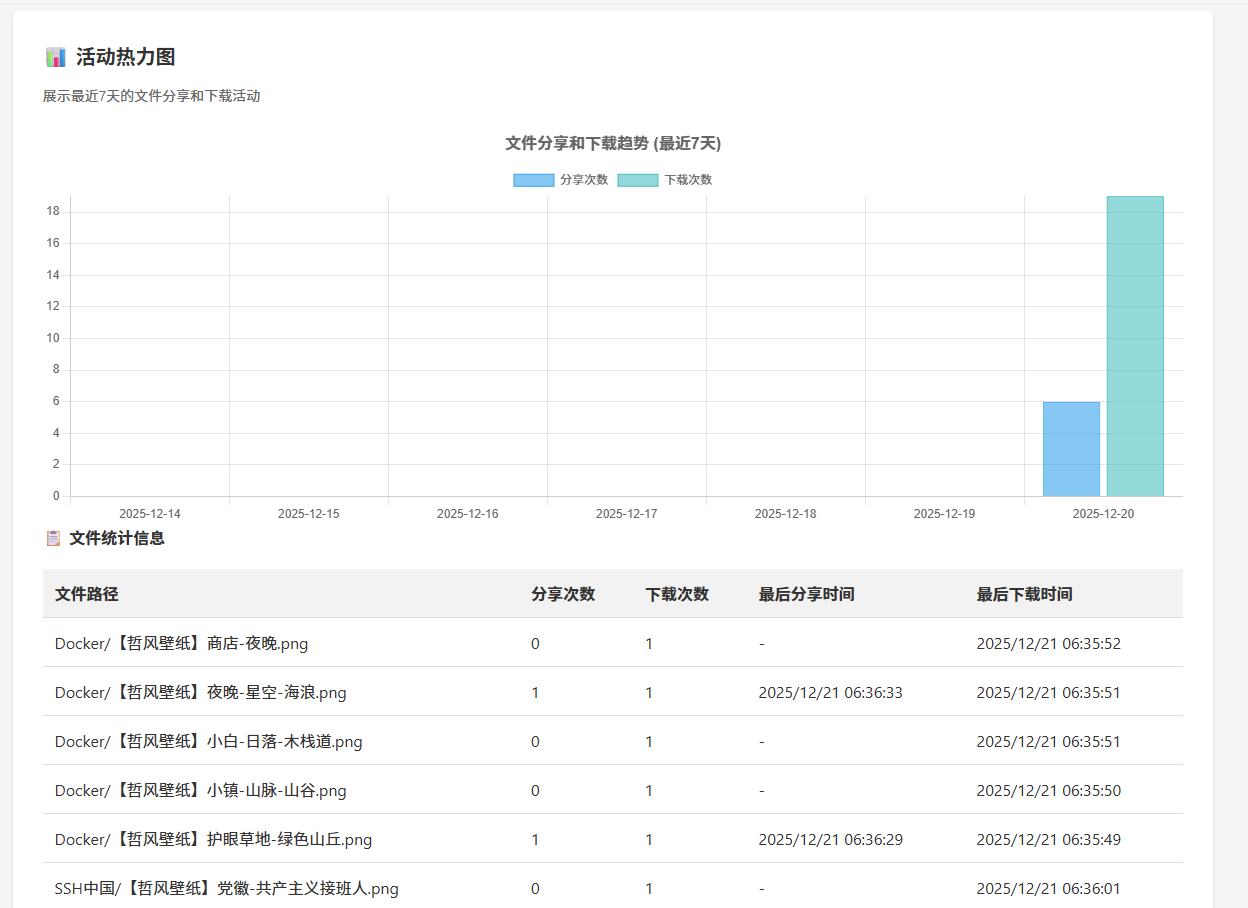Click the 最后下载时间 column header
The width and height of the screenshot is (1248, 908).
pyautogui.click(x=1024, y=594)
